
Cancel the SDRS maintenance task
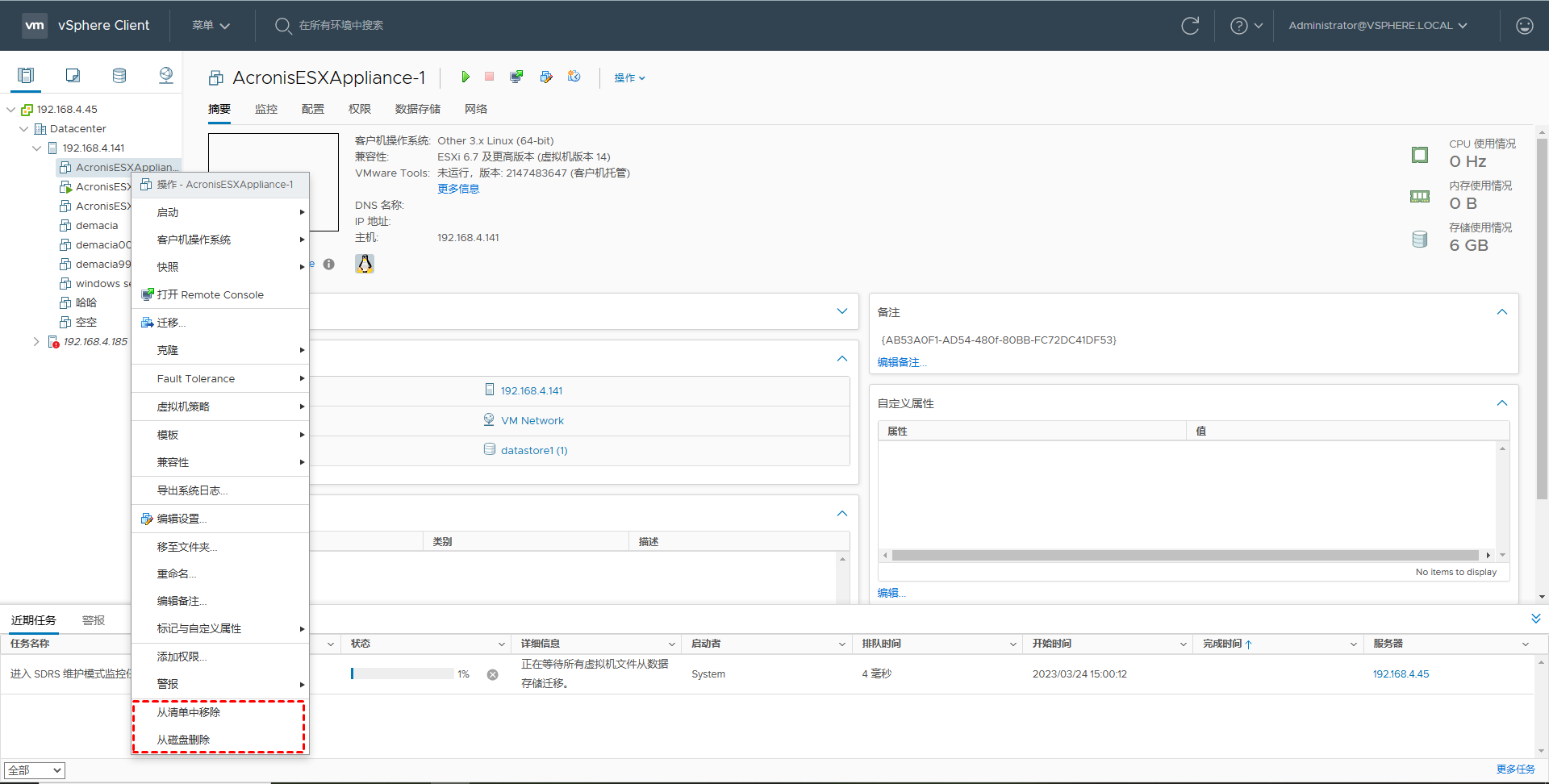[493, 674]
